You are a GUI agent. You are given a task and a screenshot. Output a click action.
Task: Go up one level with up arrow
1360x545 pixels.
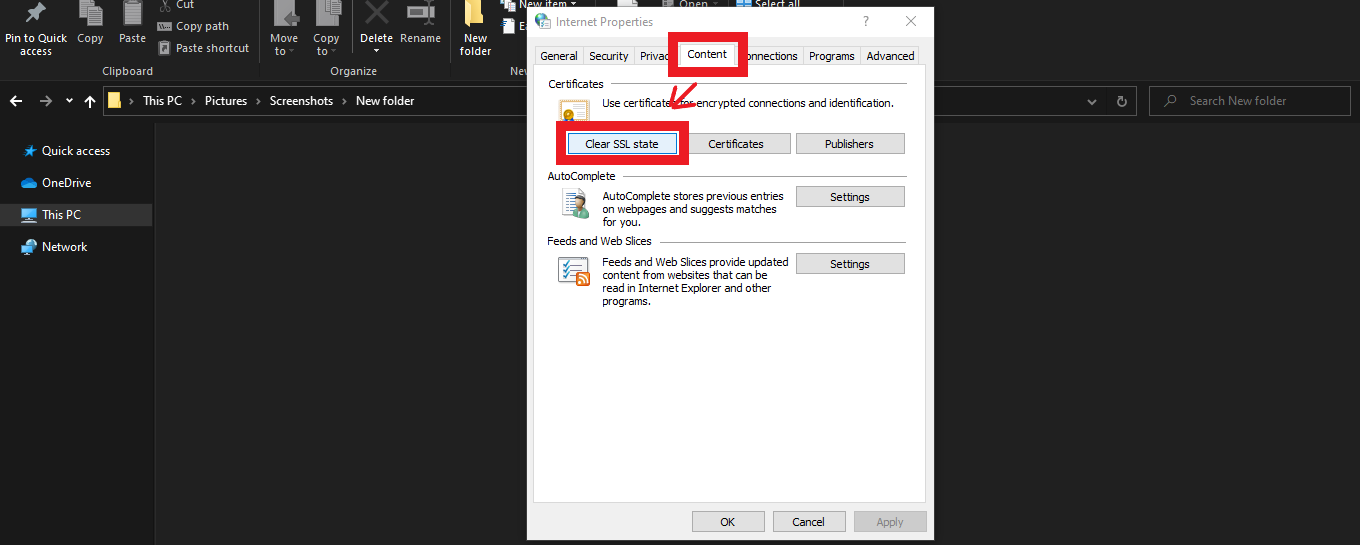[x=90, y=101]
